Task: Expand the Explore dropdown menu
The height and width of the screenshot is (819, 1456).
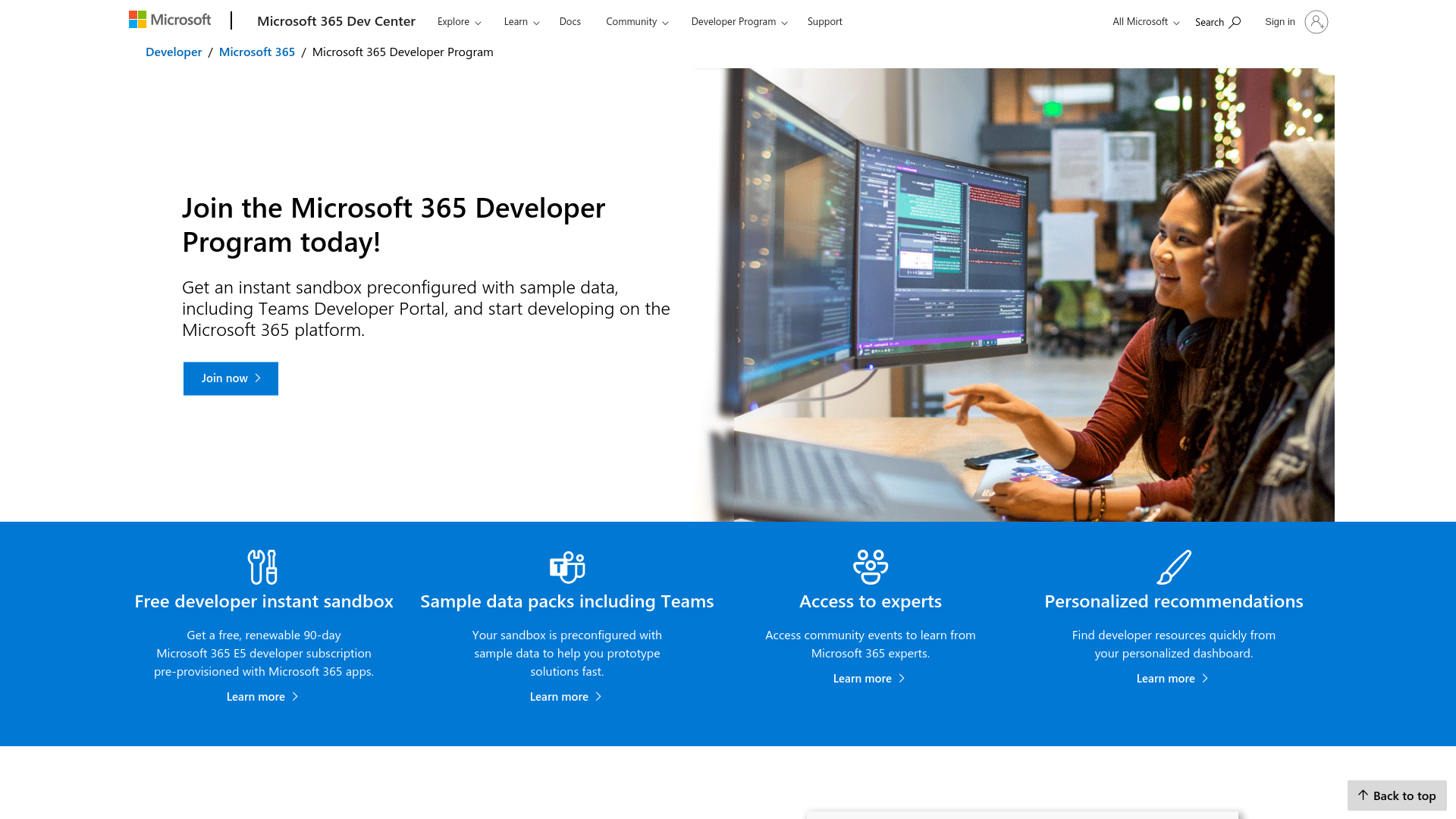Action: pyautogui.click(x=458, y=21)
